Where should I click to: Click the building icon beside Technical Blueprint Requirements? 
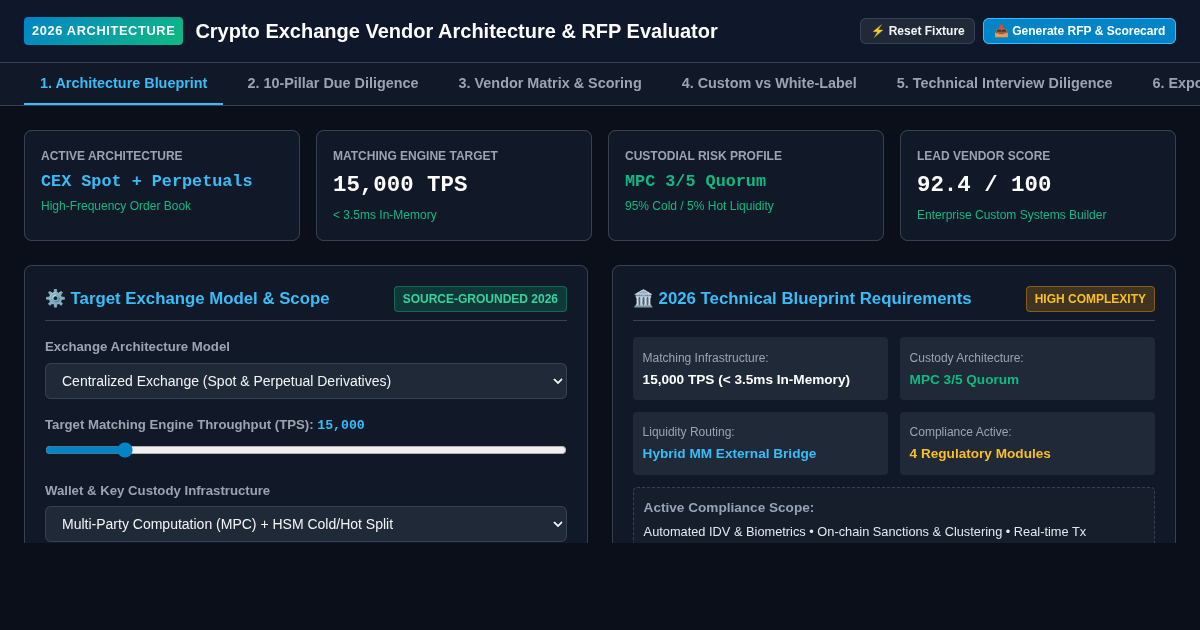(x=643, y=298)
